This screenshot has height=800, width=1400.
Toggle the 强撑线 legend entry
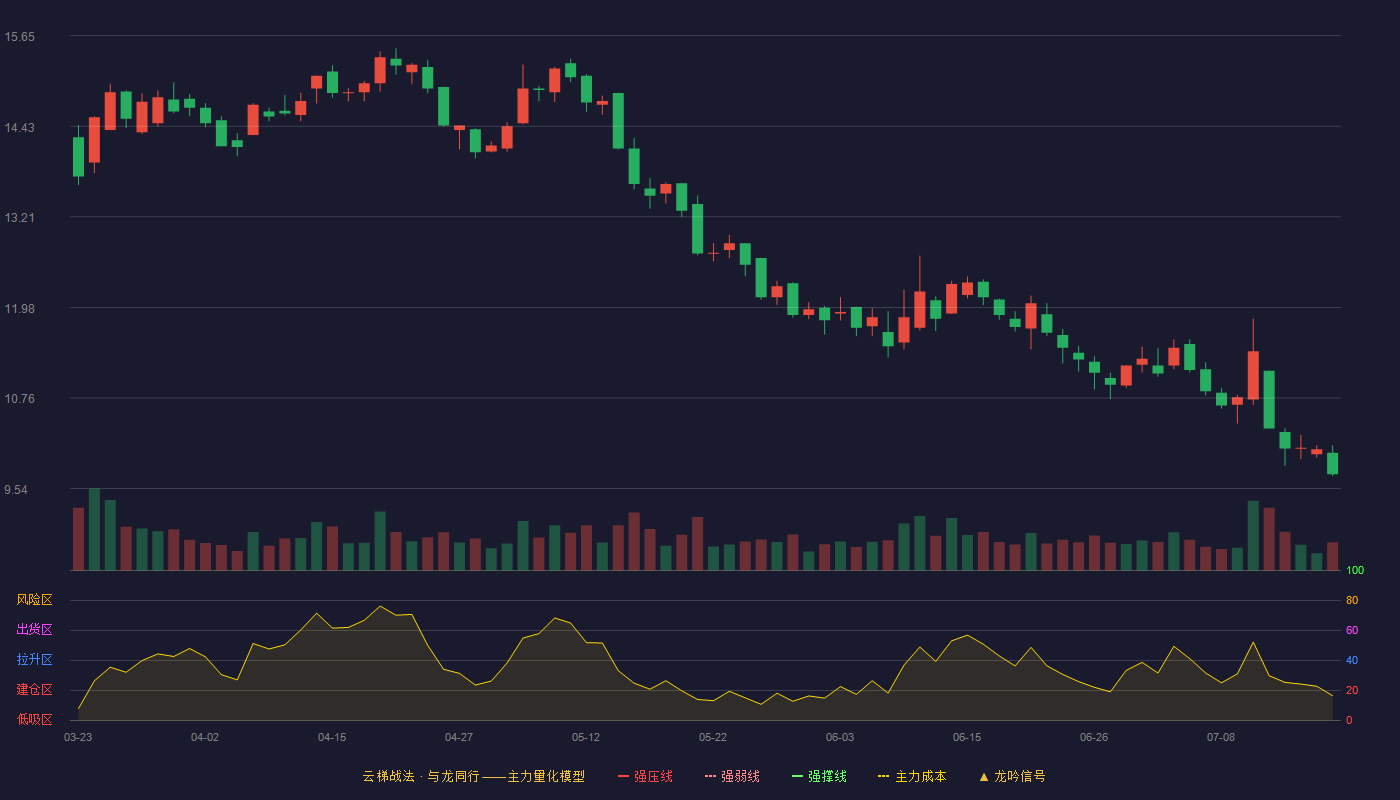819,776
